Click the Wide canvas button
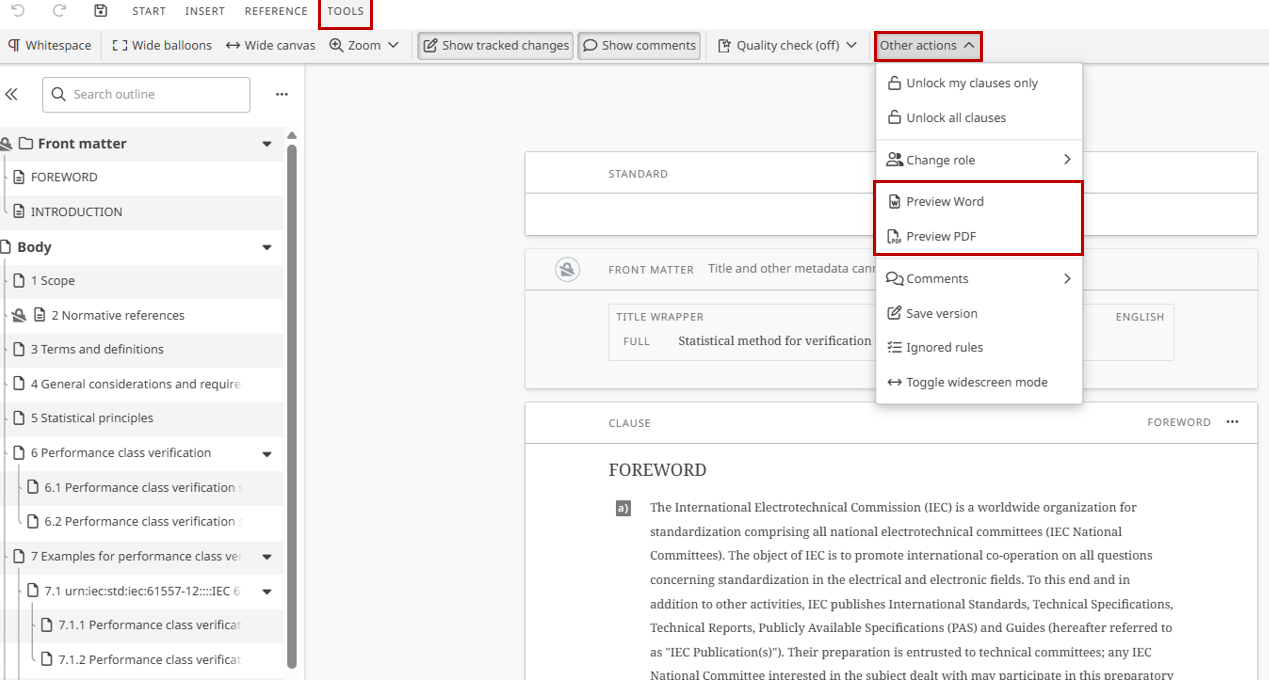The height and width of the screenshot is (692, 1269). [270, 45]
